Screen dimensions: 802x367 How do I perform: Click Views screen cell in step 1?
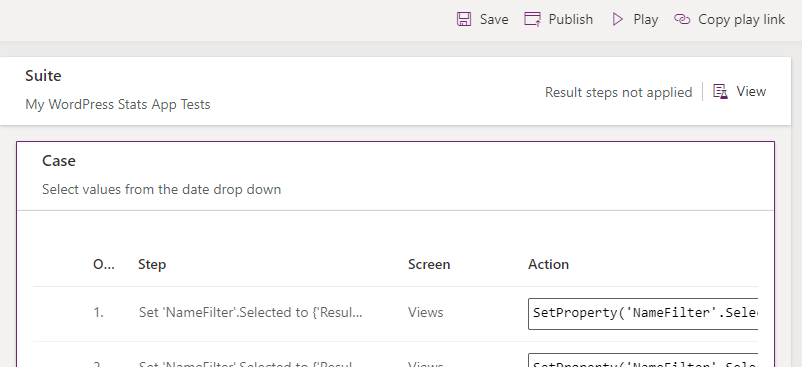(x=426, y=312)
